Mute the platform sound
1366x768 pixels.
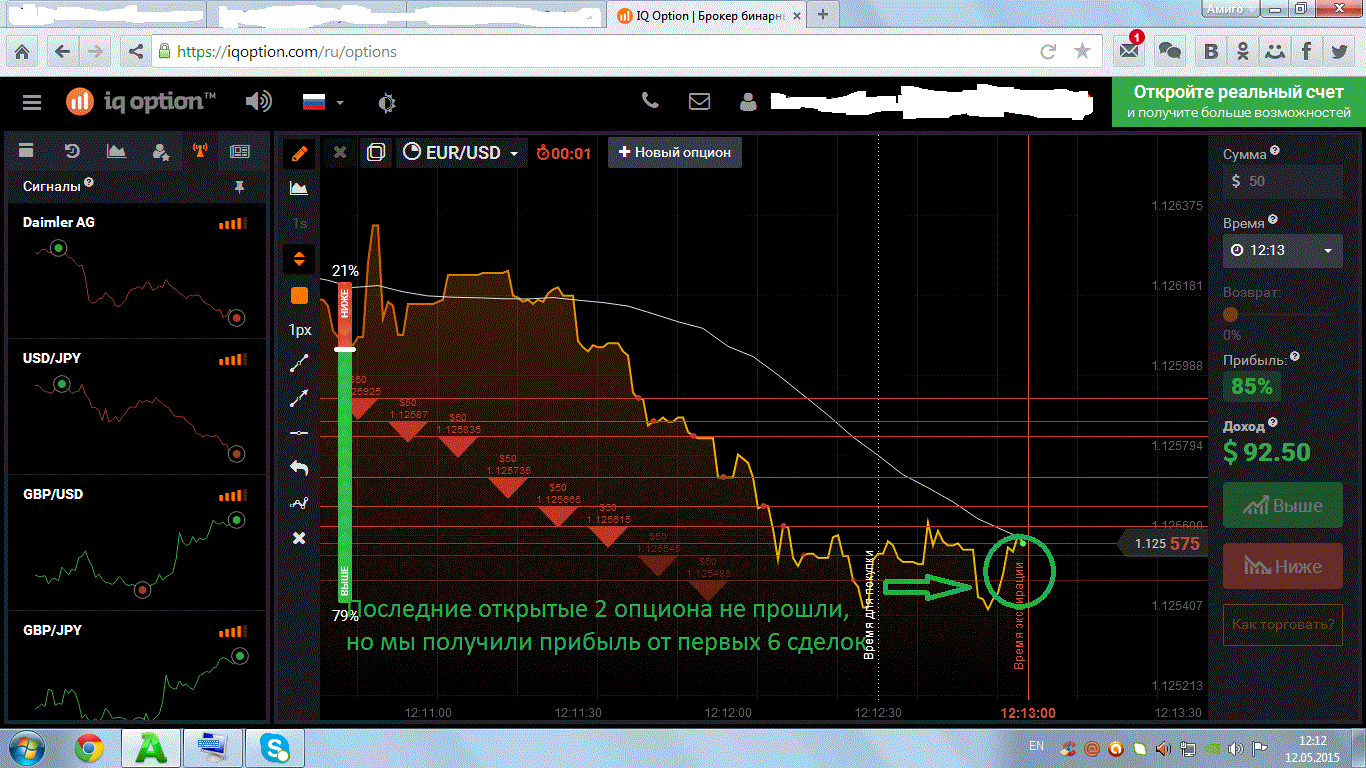(258, 102)
